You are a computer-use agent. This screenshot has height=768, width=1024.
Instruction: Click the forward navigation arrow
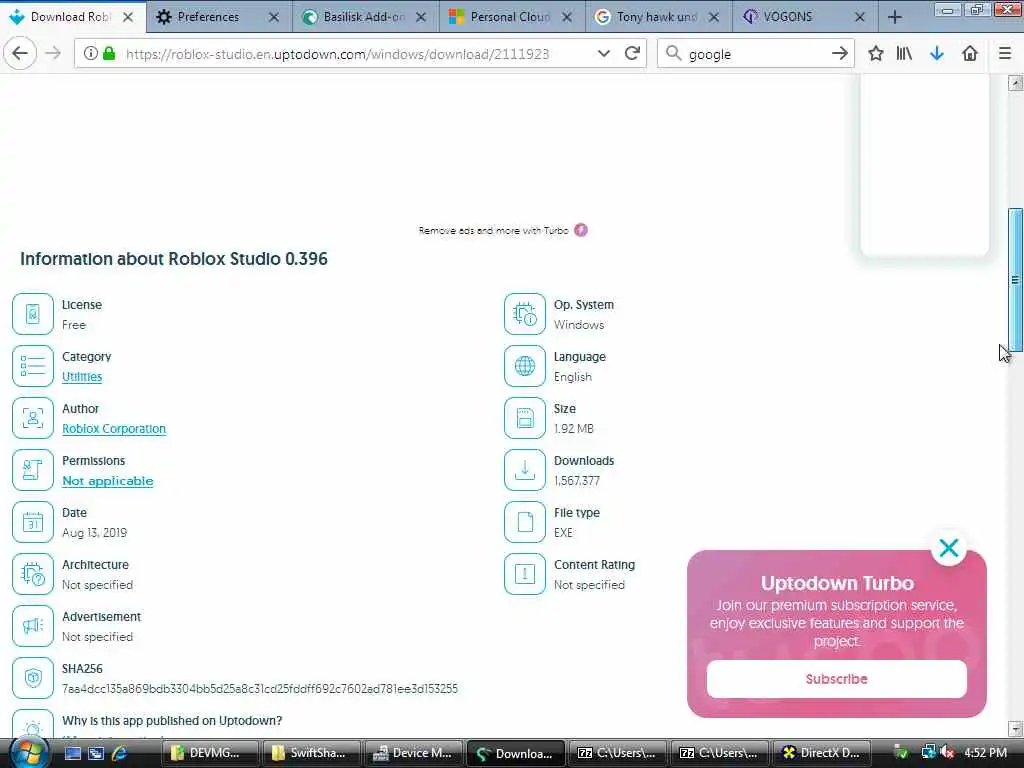click(x=54, y=54)
